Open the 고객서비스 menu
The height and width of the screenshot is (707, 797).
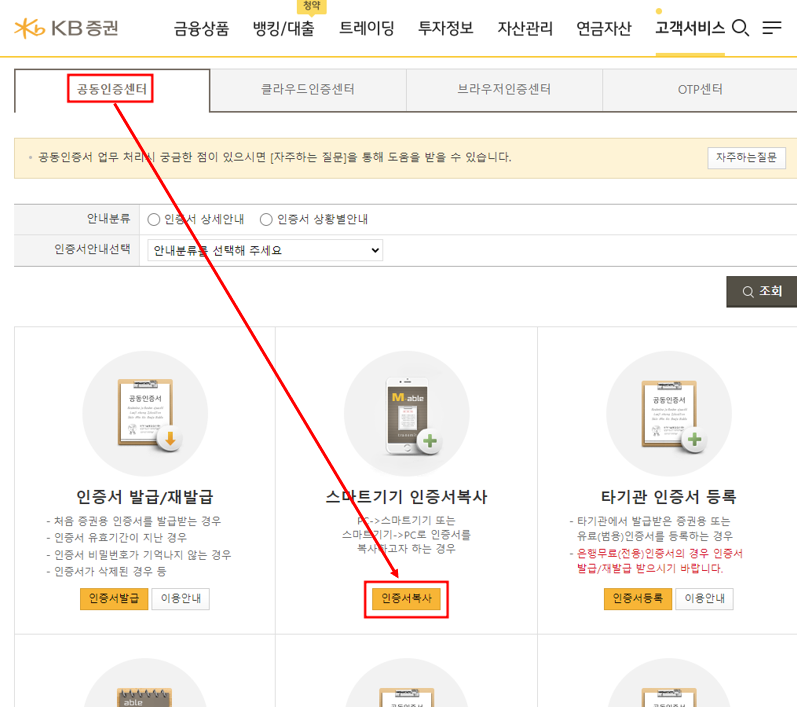click(690, 27)
